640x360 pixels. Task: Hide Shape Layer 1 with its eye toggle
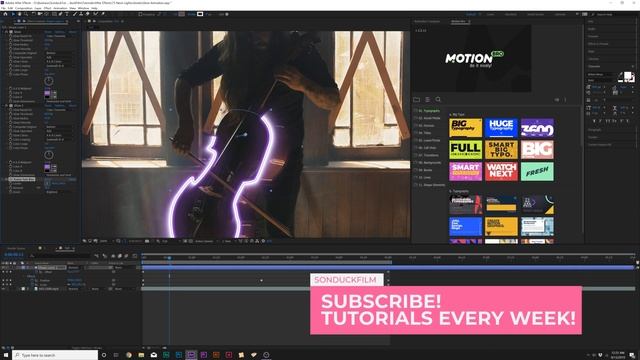(x=3, y=267)
